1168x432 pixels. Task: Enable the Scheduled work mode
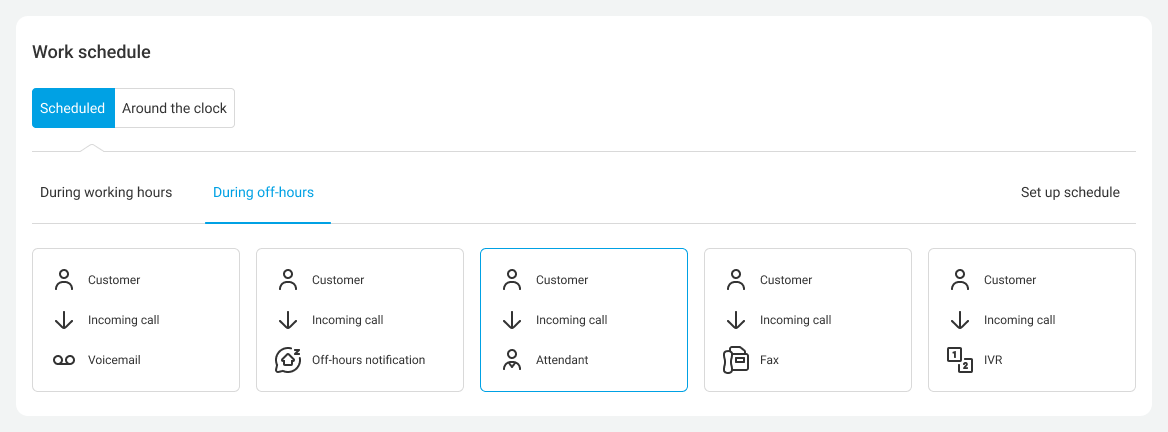73,108
